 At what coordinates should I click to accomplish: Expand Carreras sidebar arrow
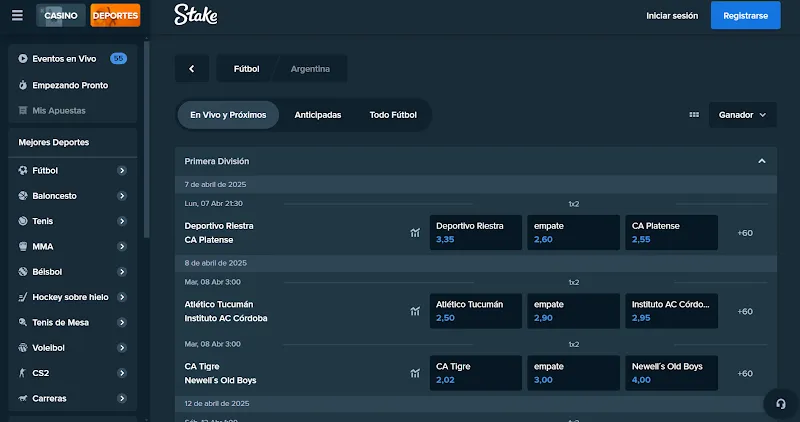point(122,399)
